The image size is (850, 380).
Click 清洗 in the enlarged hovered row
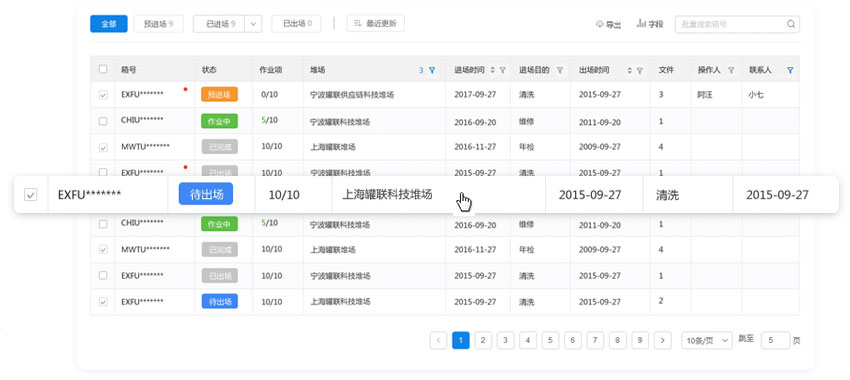[x=667, y=195]
